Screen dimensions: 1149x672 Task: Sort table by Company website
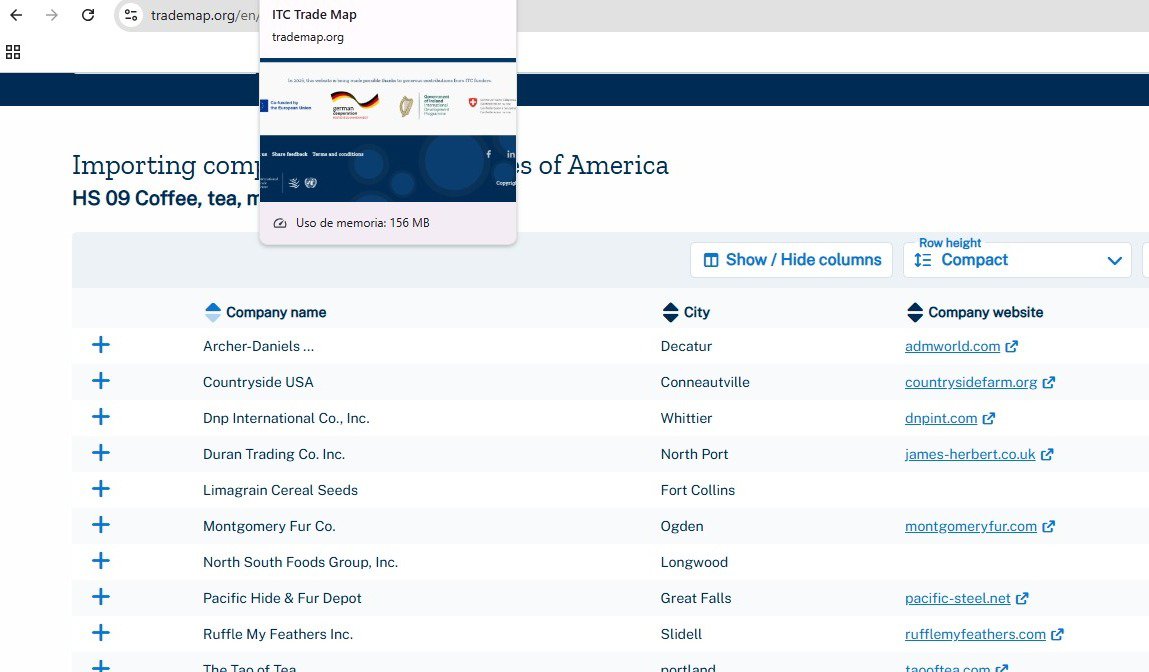[915, 312]
